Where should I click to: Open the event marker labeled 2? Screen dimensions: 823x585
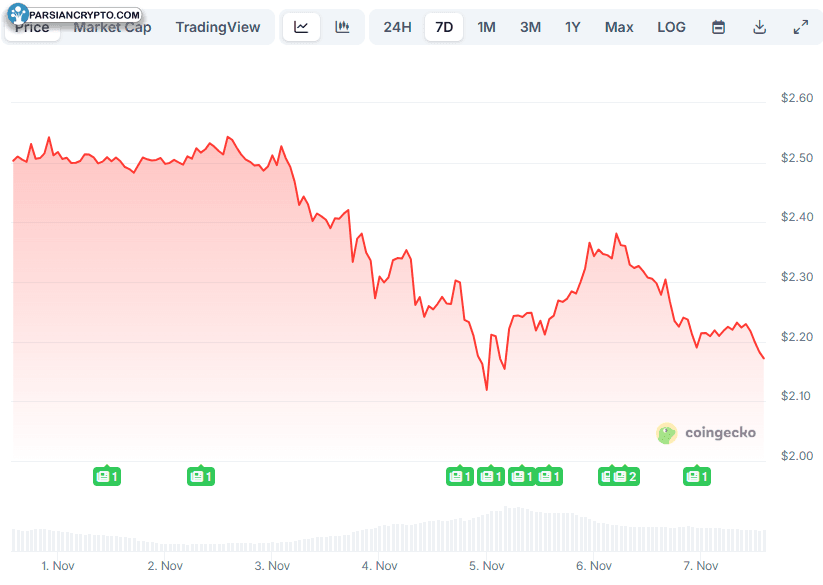[625, 476]
